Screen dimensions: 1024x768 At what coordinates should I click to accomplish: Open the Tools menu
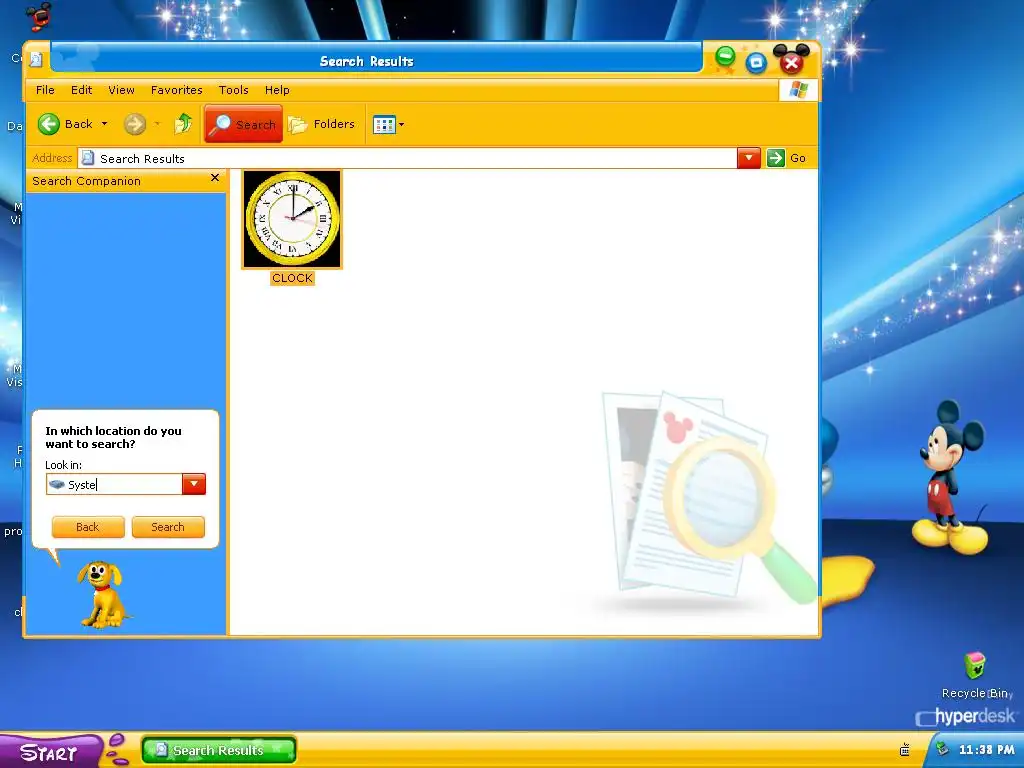pos(233,90)
